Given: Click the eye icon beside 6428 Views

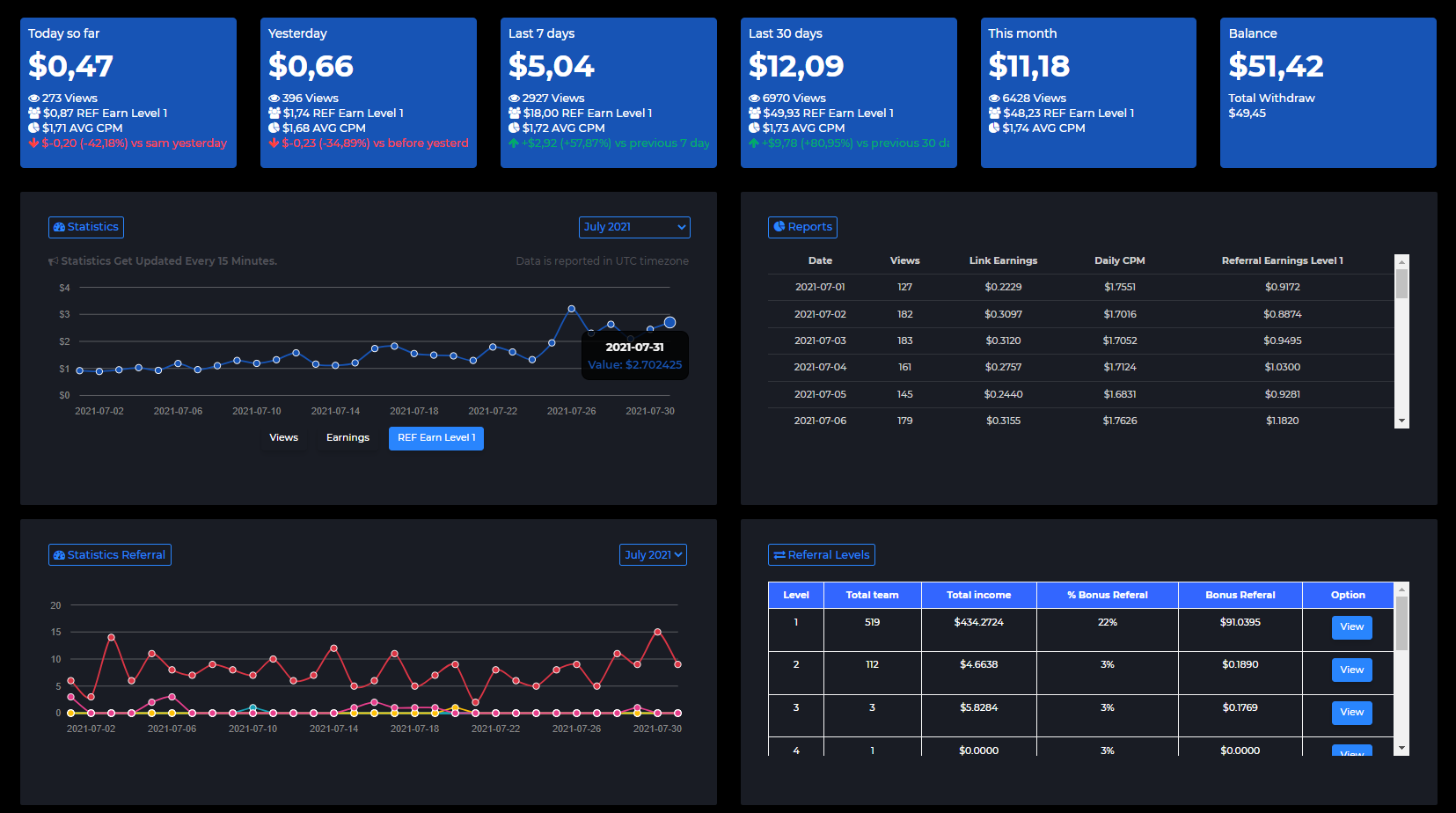Looking at the screenshot, I should (x=994, y=99).
